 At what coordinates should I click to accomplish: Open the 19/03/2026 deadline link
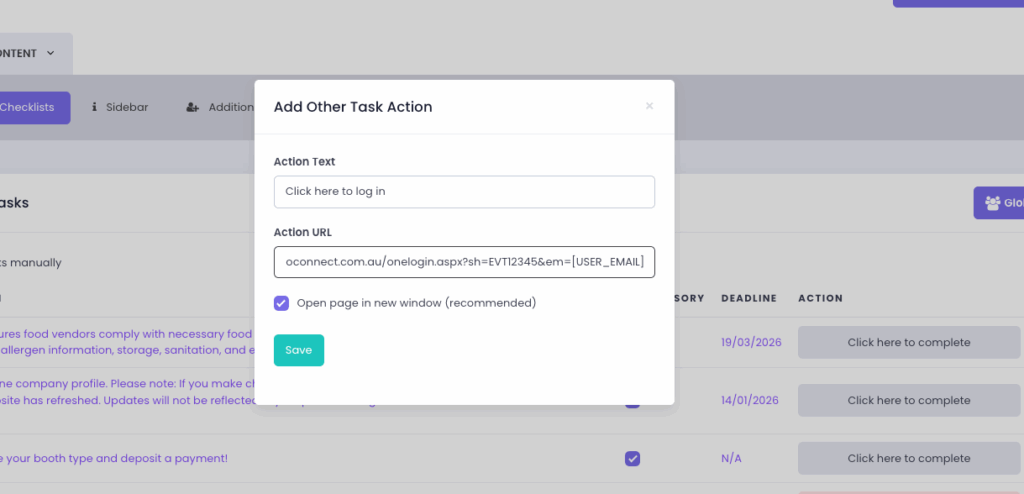751,342
